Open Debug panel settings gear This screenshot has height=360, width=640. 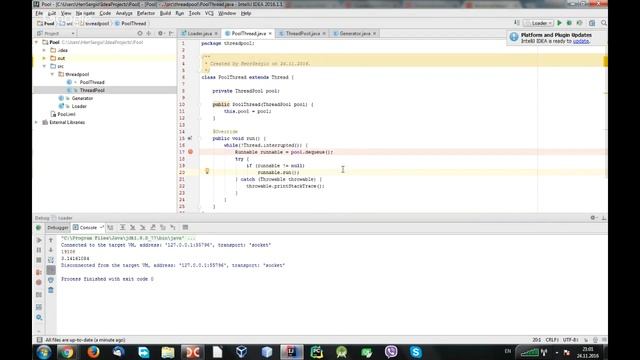tap(593, 218)
